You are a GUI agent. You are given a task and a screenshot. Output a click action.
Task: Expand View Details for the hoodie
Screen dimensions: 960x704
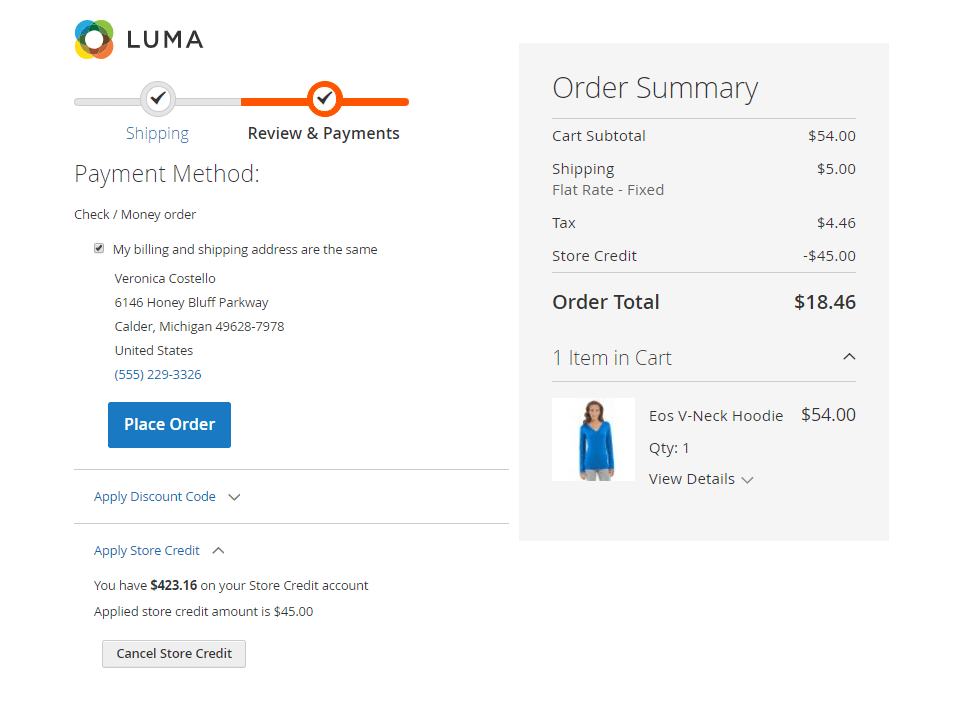point(701,479)
